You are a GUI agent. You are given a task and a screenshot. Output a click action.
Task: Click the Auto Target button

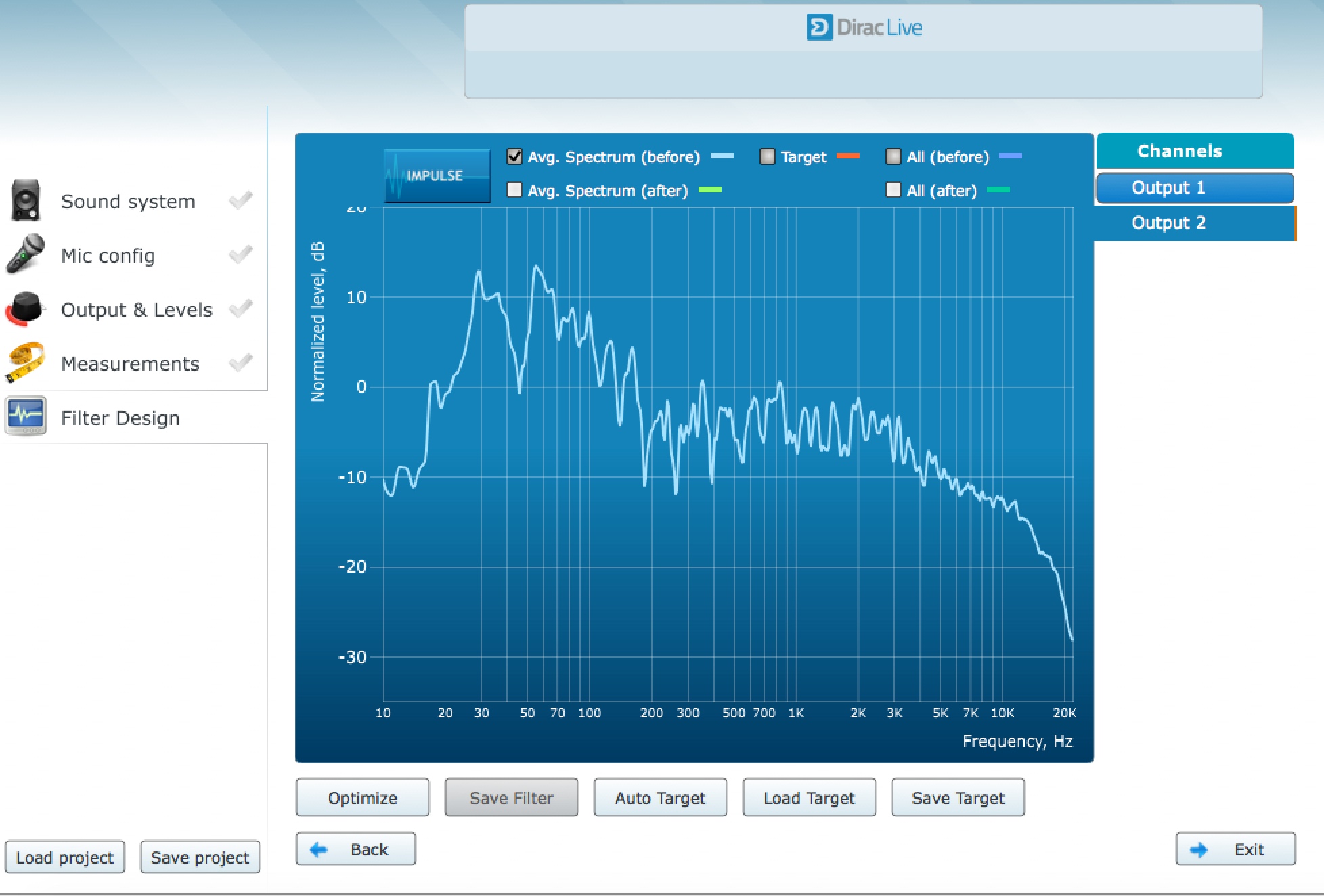tap(660, 798)
